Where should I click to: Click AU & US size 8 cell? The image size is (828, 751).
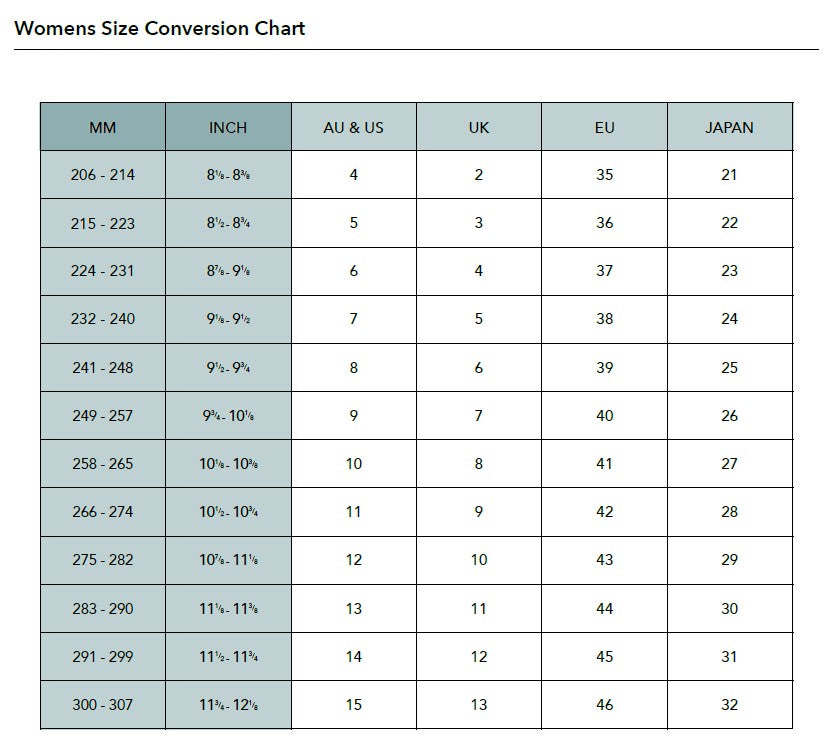click(354, 368)
